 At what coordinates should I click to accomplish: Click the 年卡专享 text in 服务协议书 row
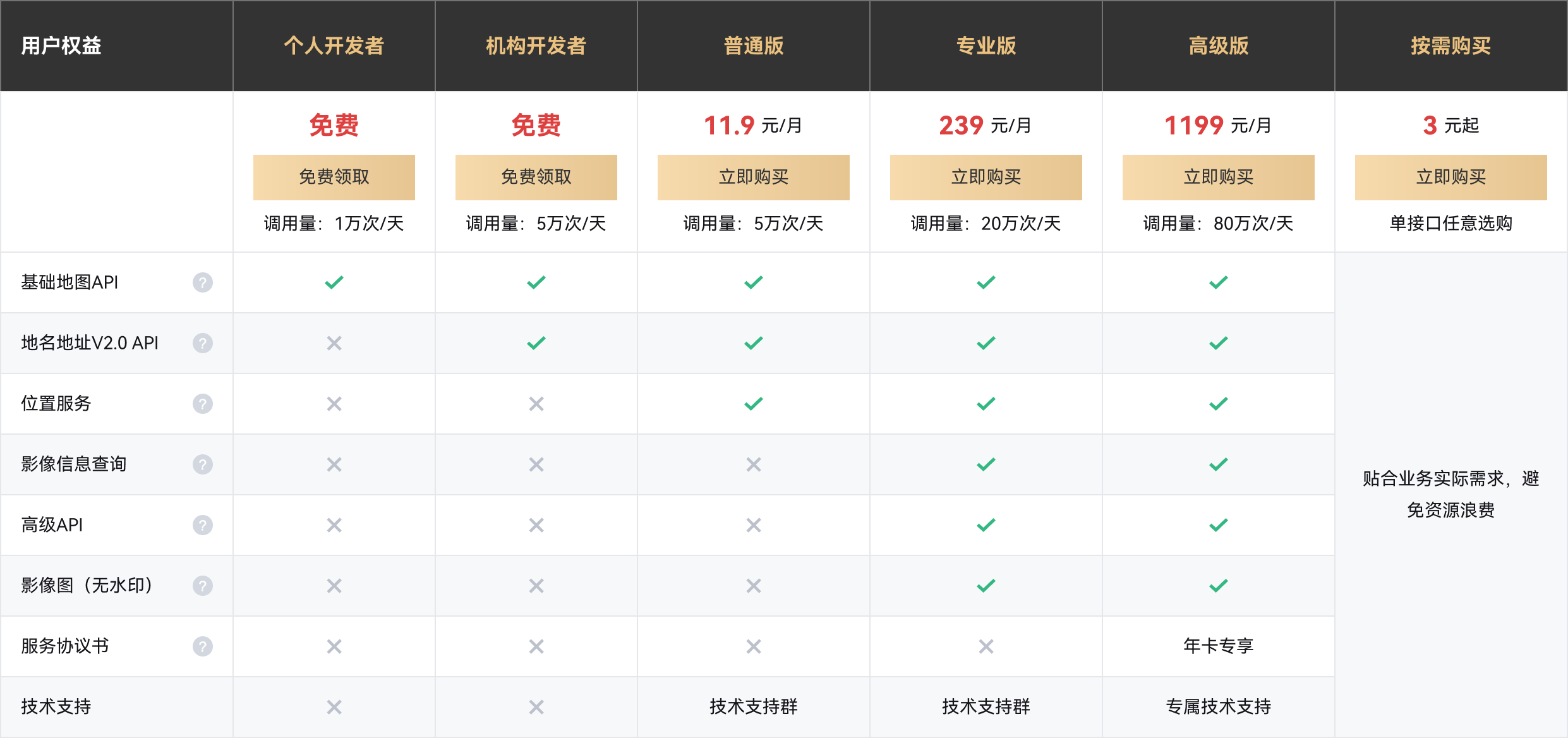(1219, 646)
